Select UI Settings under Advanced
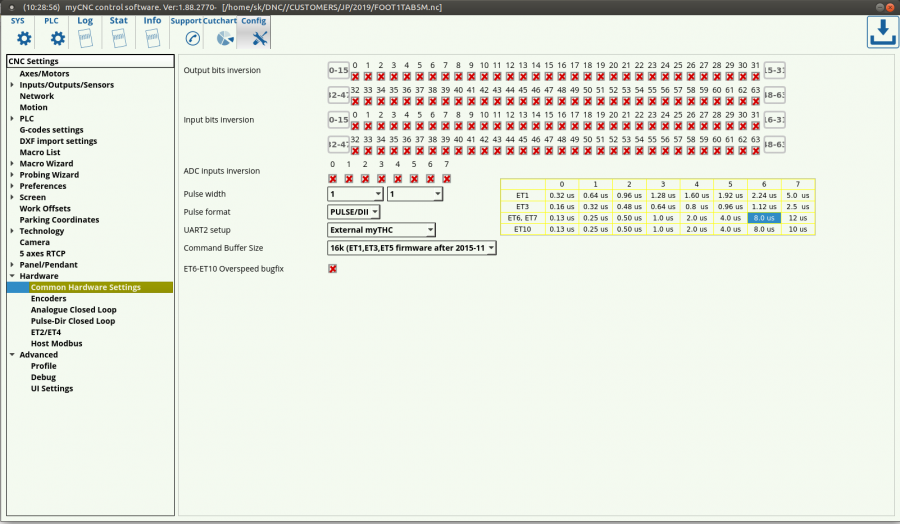The width and height of the screenshot is (900, 524). [x=52, y=389]
